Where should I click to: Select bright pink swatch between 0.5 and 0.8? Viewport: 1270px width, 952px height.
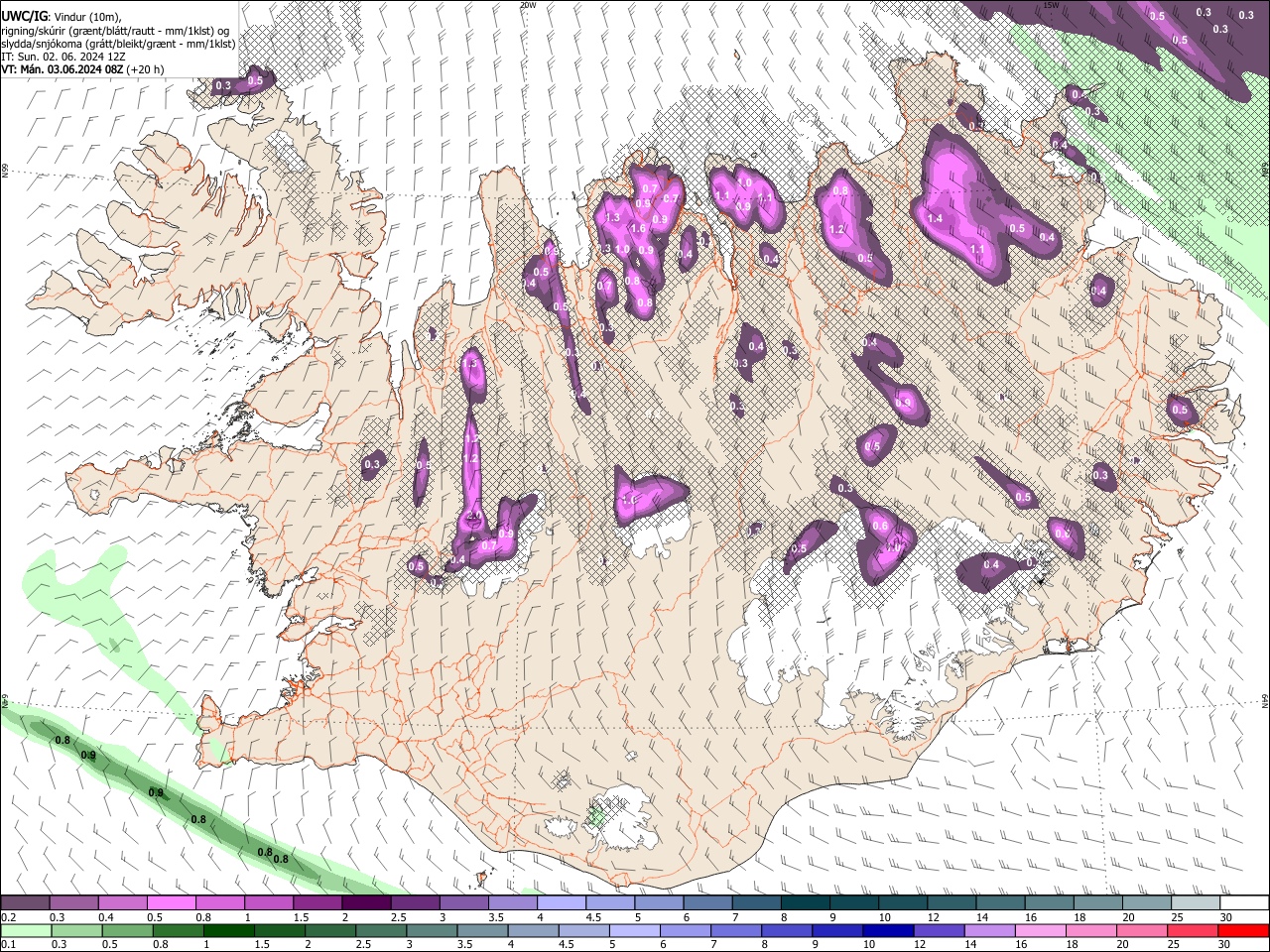click(x=171, y=903)
